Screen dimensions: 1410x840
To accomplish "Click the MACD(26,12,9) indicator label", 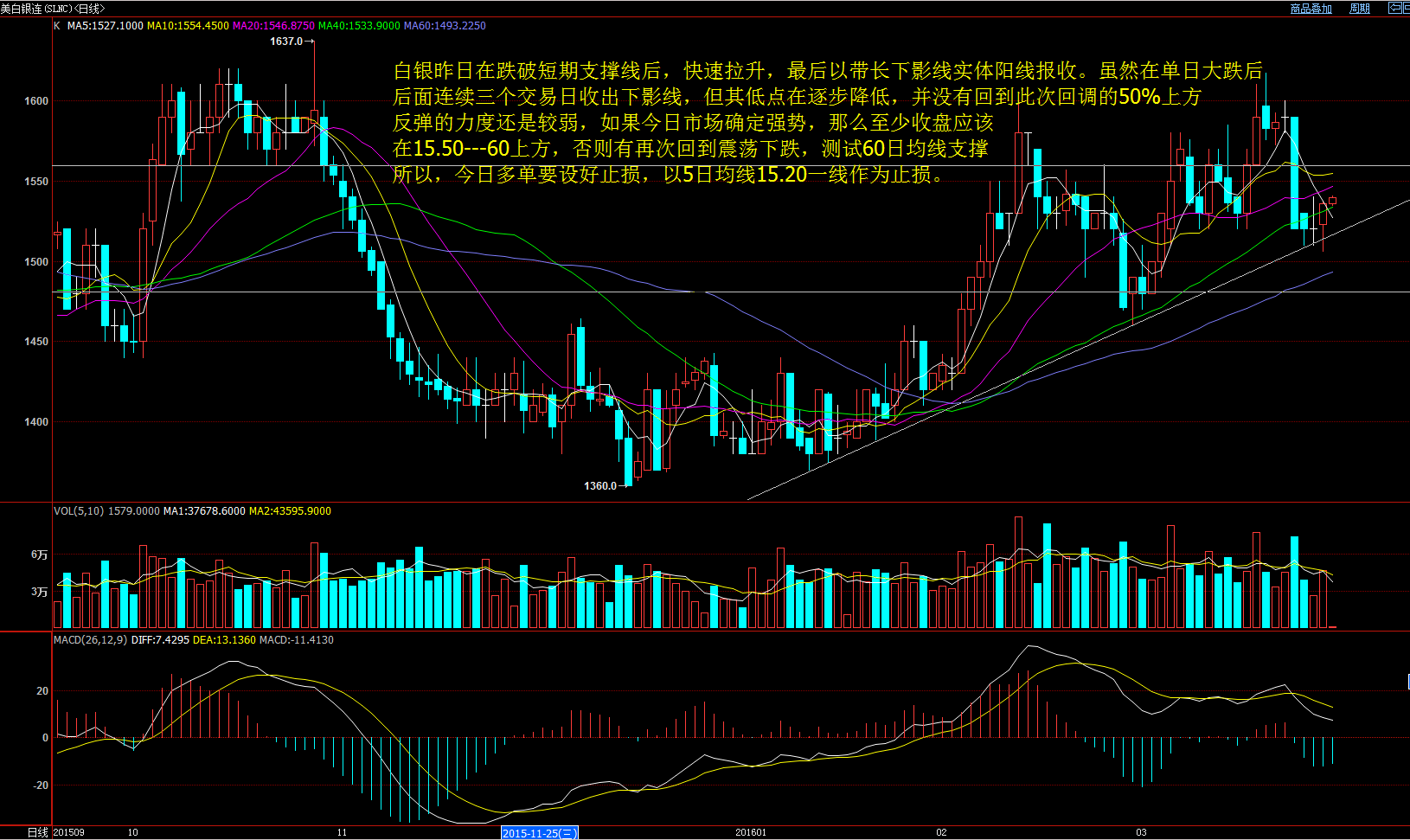I will click(90, 640).
